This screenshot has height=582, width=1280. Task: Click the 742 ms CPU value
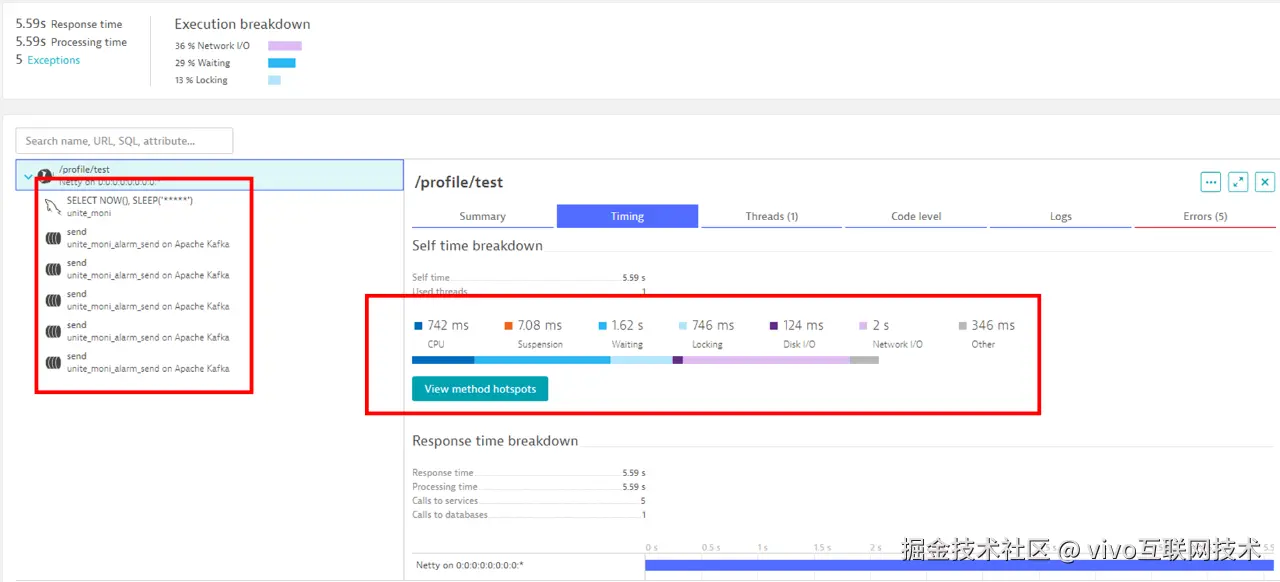(448, 326)
